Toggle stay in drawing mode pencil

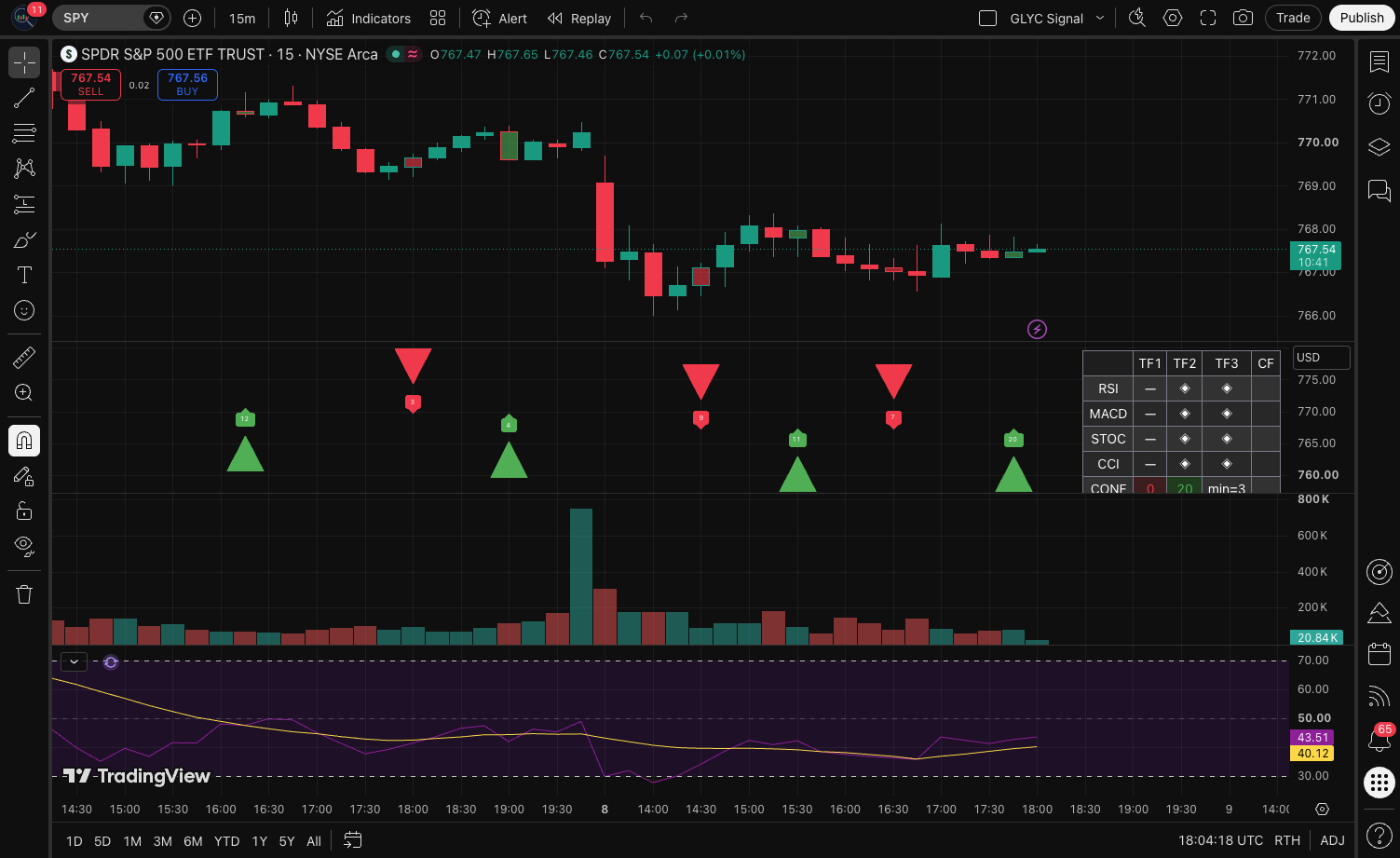click(24, 476)
